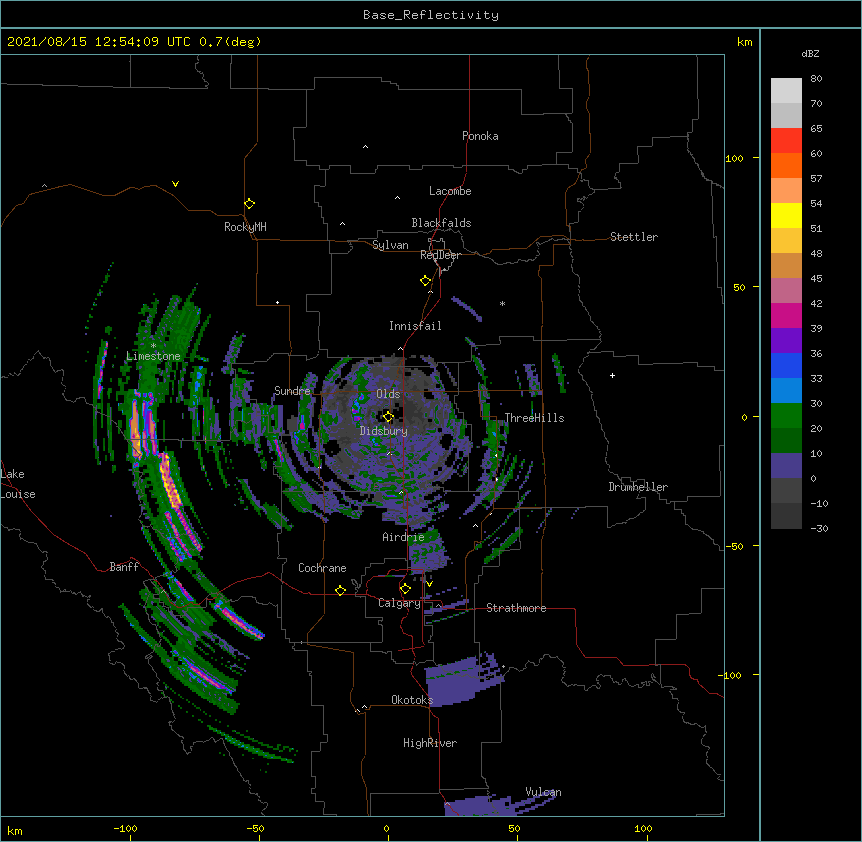Click the ThreeHills label
The width and height of the screenshot is (862, 842).
[534, 418]
